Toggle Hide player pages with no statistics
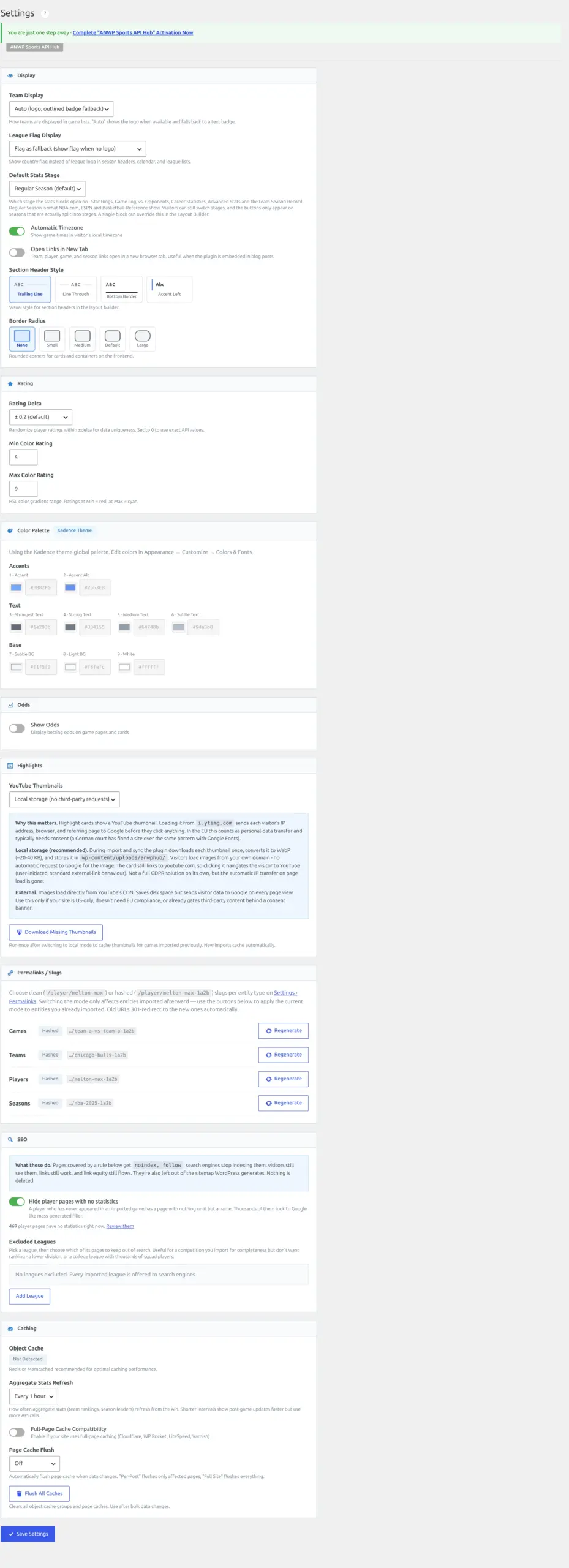The width and height of the screenshot is (569, 1568). [x=17, y=1202]
